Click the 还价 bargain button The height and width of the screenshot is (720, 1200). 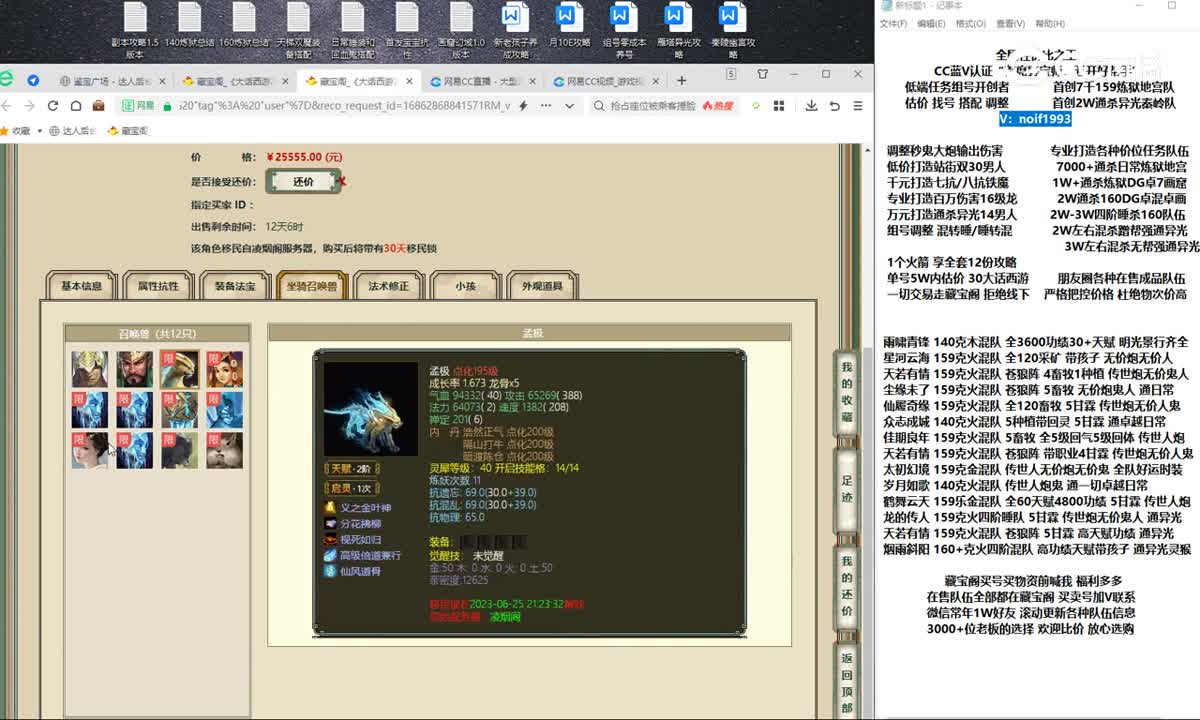point(304,181)
